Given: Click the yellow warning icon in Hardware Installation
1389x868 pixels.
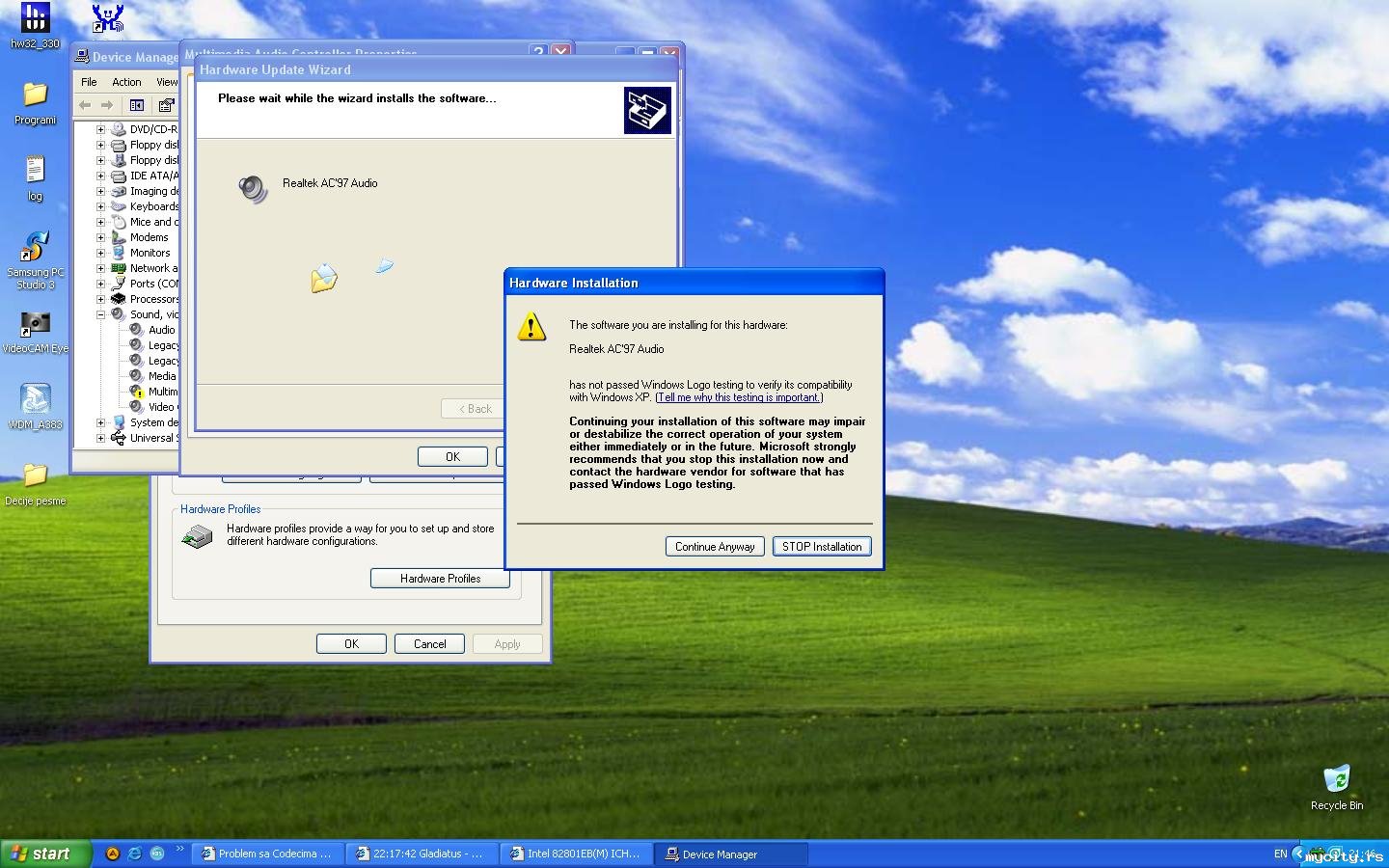Looking at the screenshot, I should 531,327.
